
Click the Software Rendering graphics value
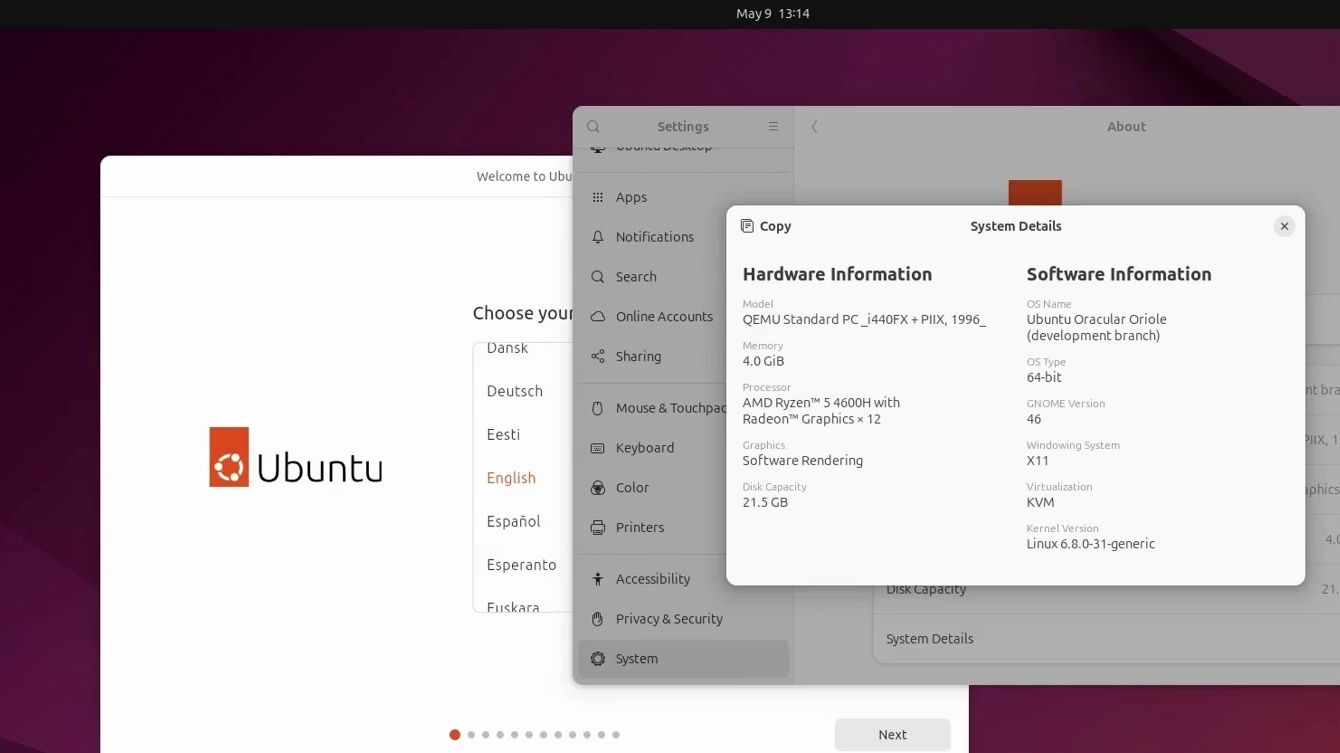pos(802,461)
